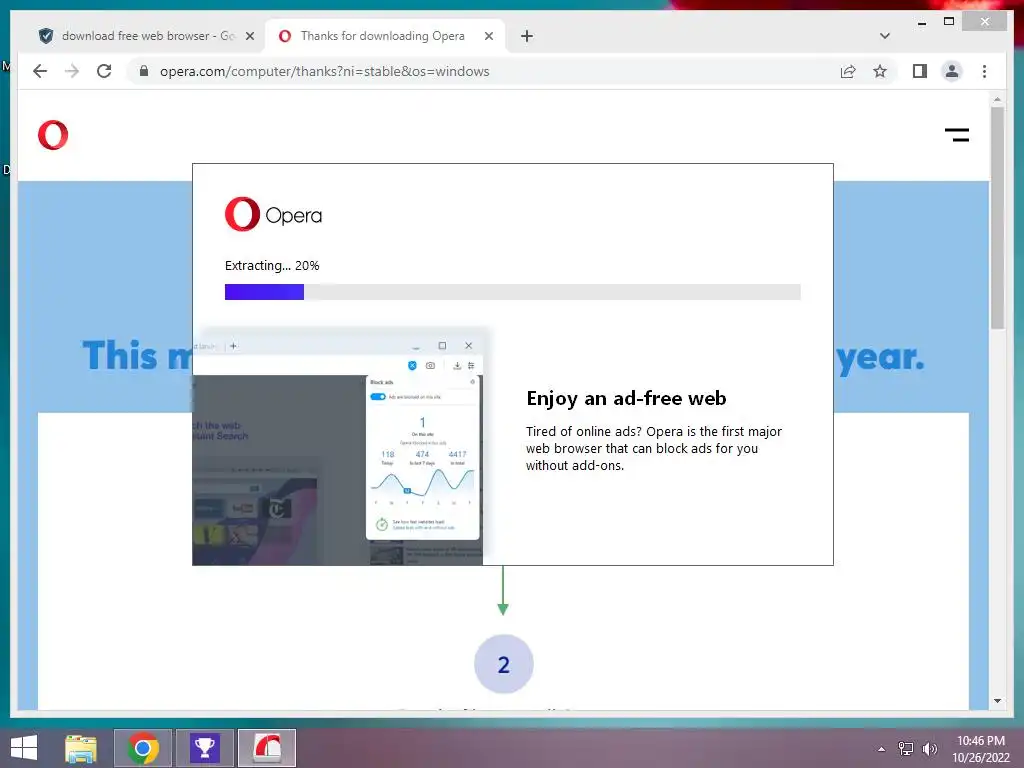Minimize the Chrome window
1024x768 pixels.
tap(921, 23)
